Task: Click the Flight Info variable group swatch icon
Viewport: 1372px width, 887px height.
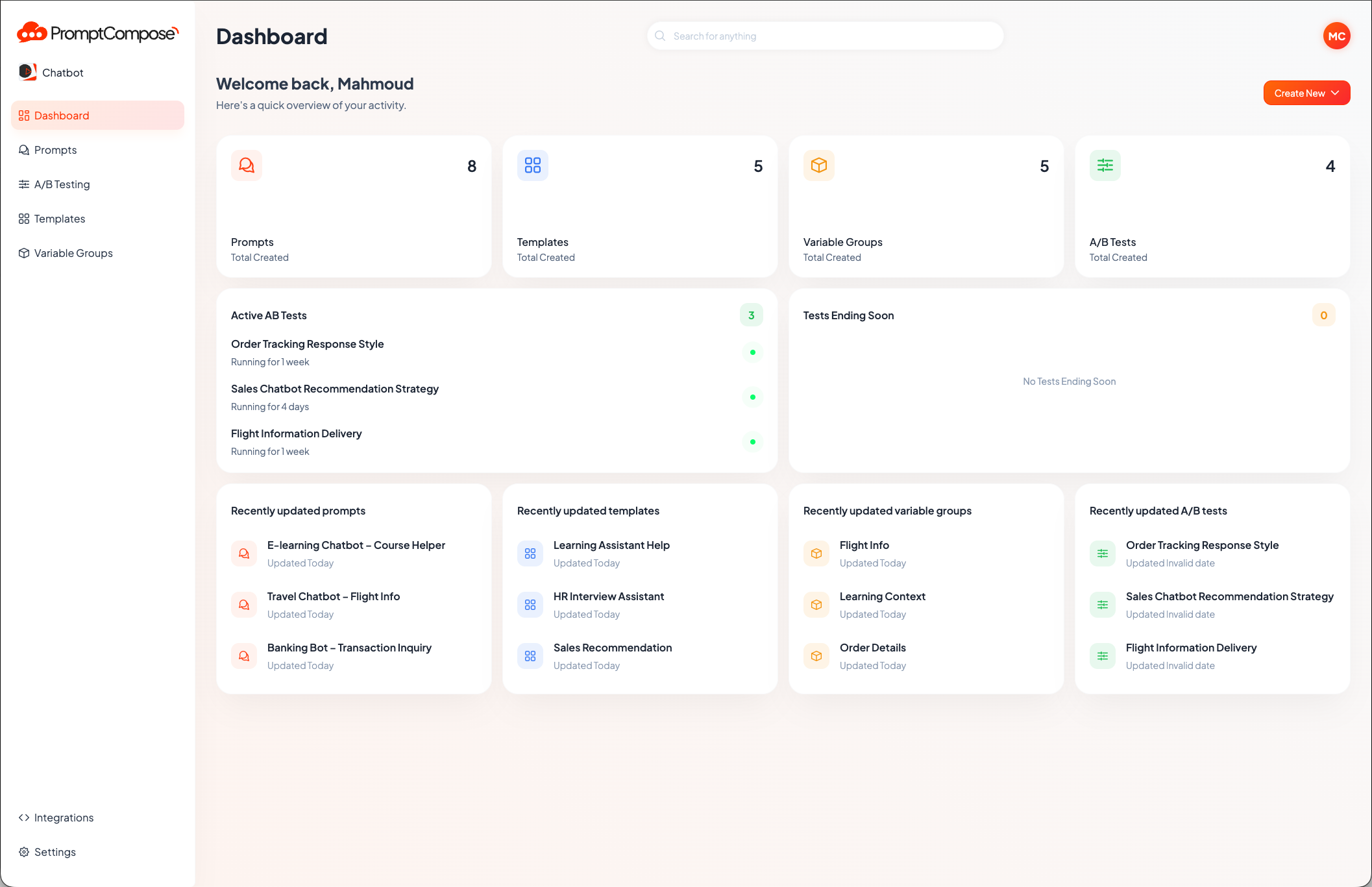Action: (x=816, y=553)
